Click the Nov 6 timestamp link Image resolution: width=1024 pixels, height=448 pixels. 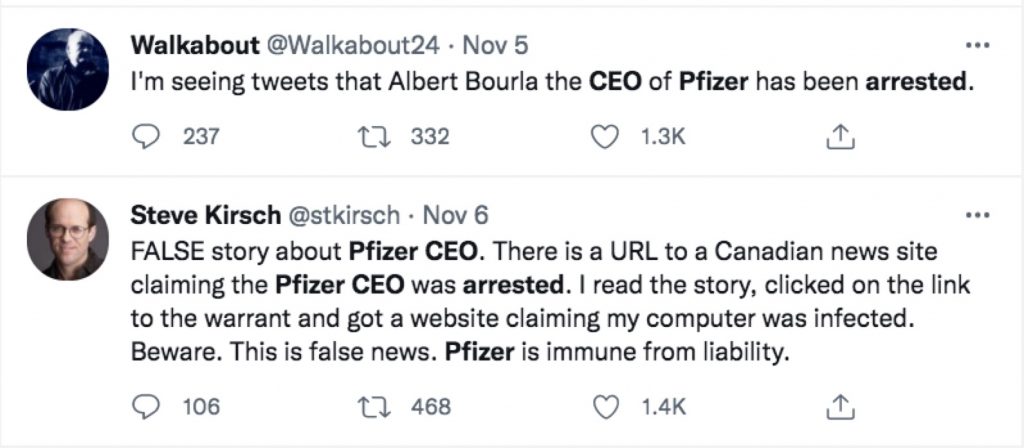(x=456, y=215)
